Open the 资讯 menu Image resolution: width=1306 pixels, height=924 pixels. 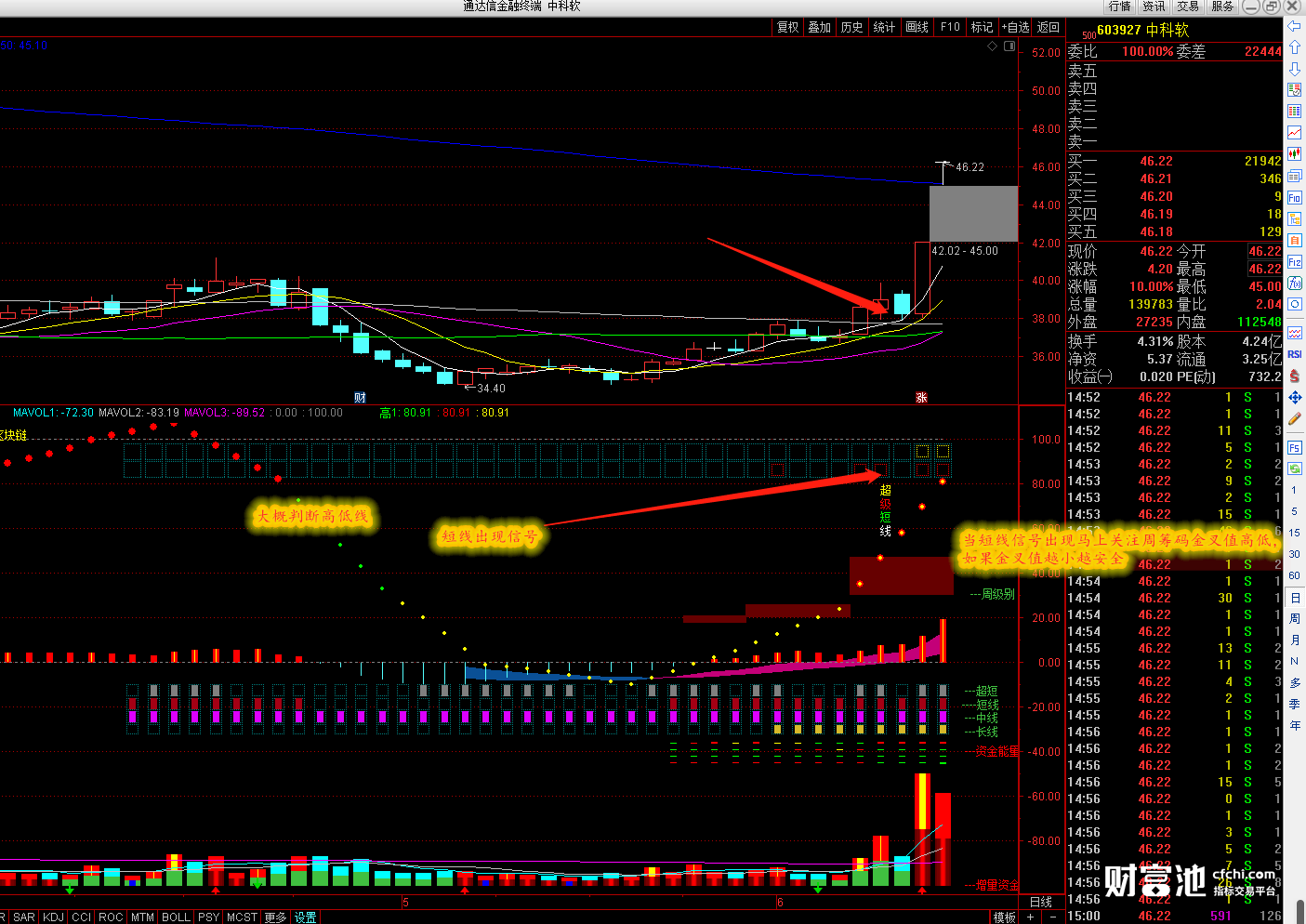click(1154, 7)
